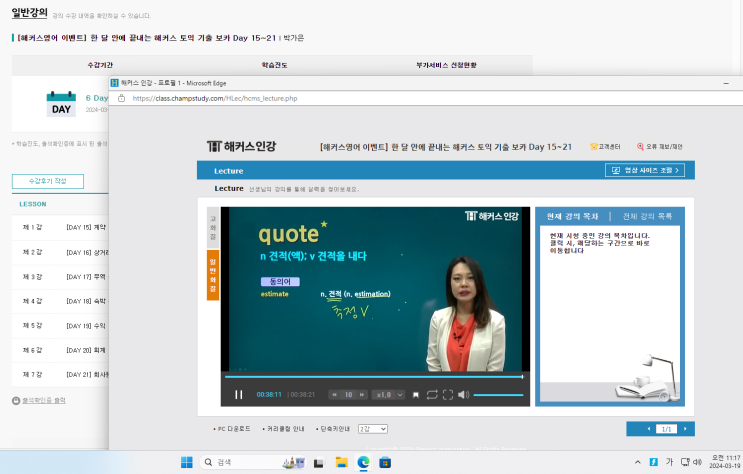This screenshot has width=743, height=474.
Task: Switch to the 전체 강의 목록 tab
Action: [647, 217]
